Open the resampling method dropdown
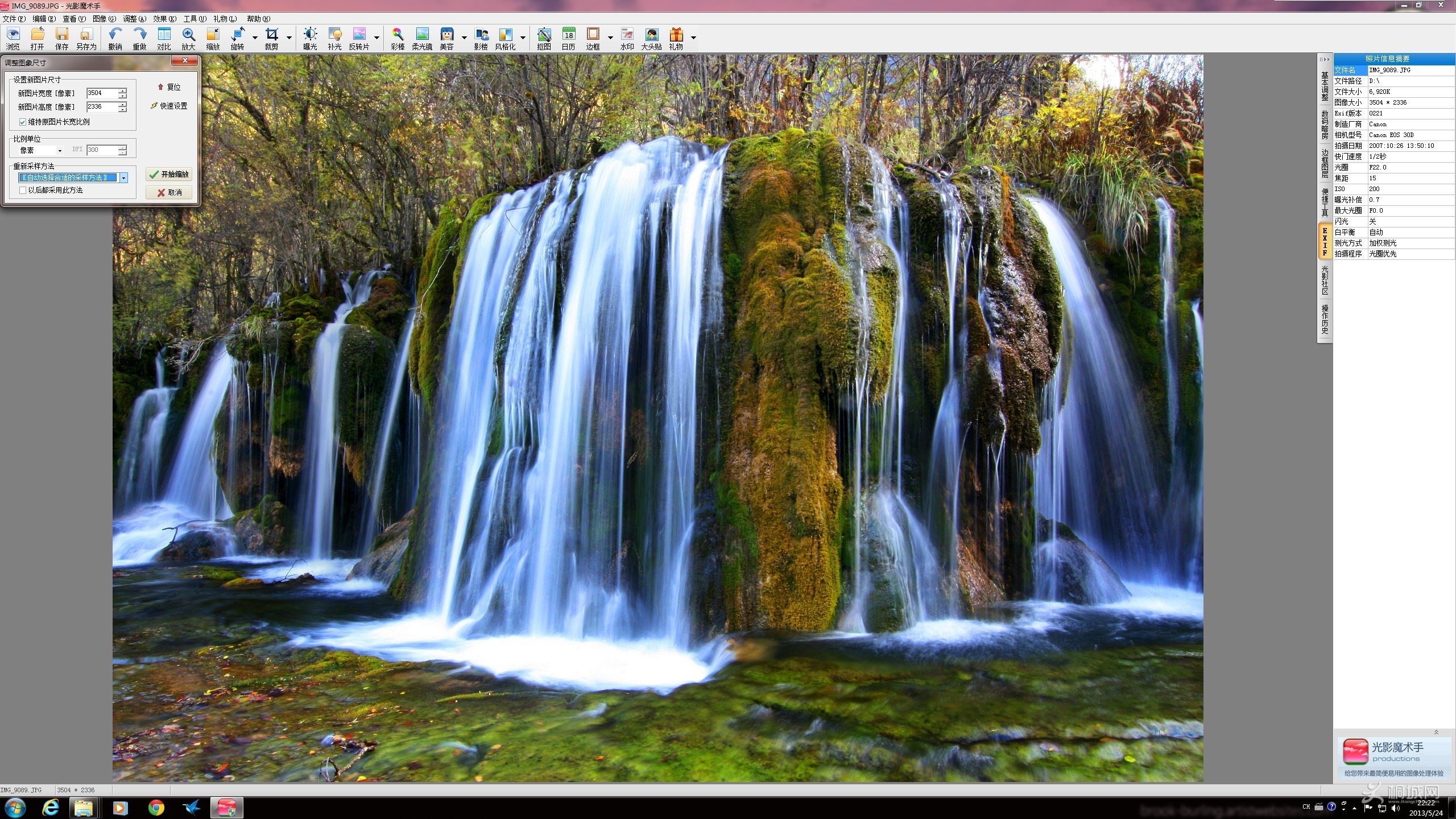Image resolution: width=1456 pixels, height=819 pixels. tap(123, 178)
